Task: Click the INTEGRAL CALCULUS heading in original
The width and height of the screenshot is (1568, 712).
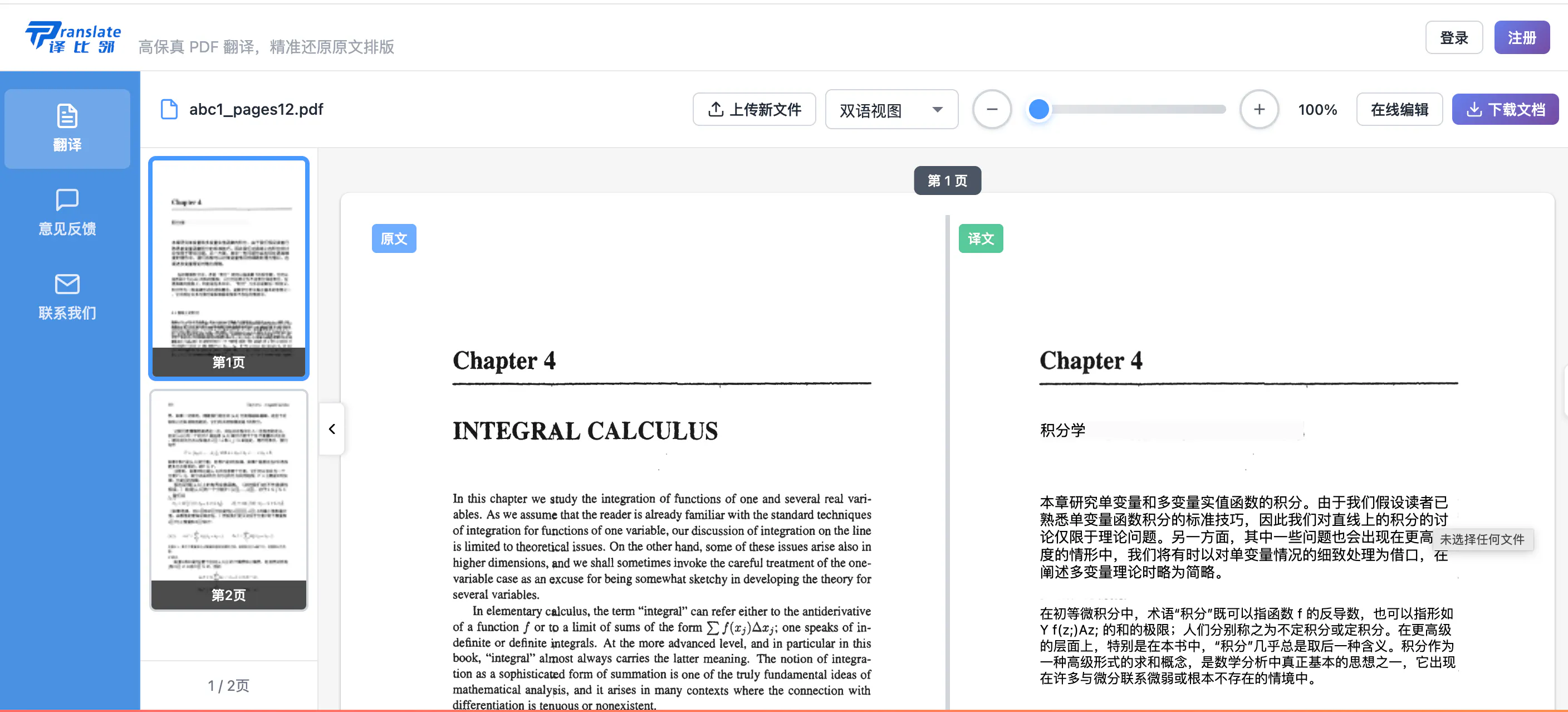Action: (x=585, y=431)
